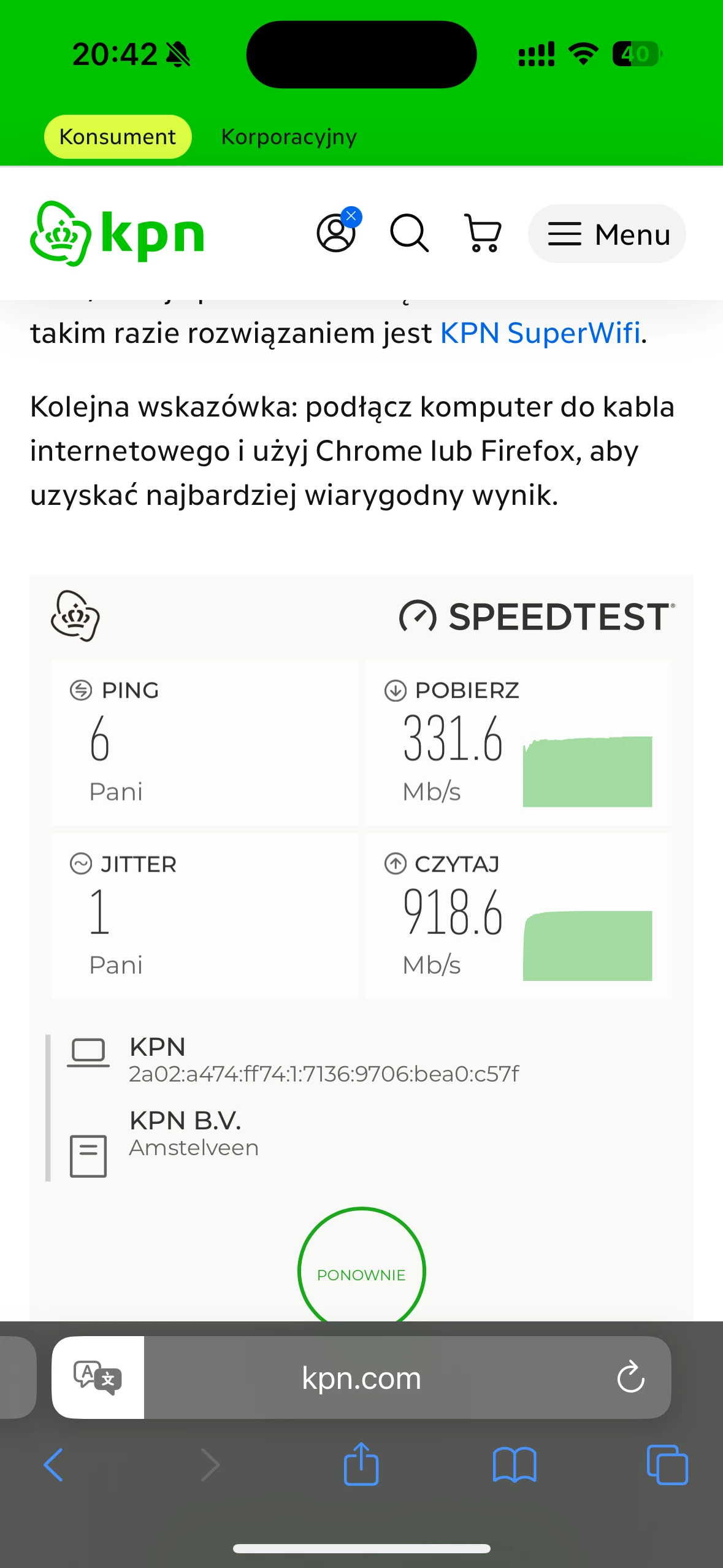Image resolution: width=723 pixels, height=1568 pixels.
Task: Tap the Safari share icon
Action: (x=361, y=1465)
